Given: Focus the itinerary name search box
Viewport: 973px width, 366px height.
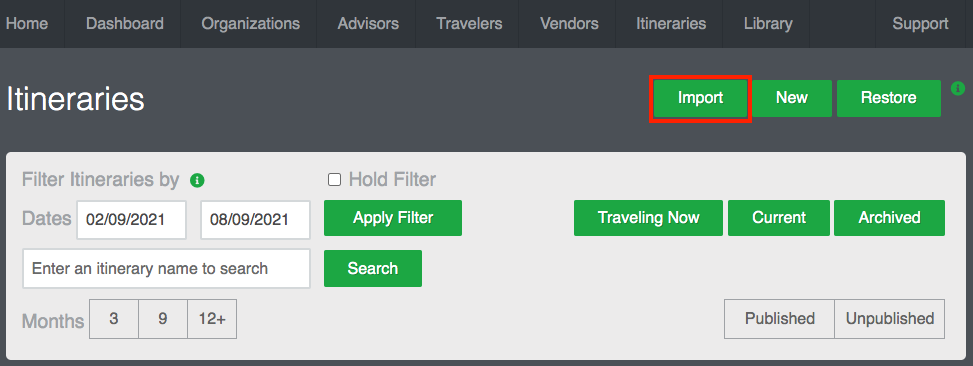Looking at the screenshot, I should click(166, 269).
